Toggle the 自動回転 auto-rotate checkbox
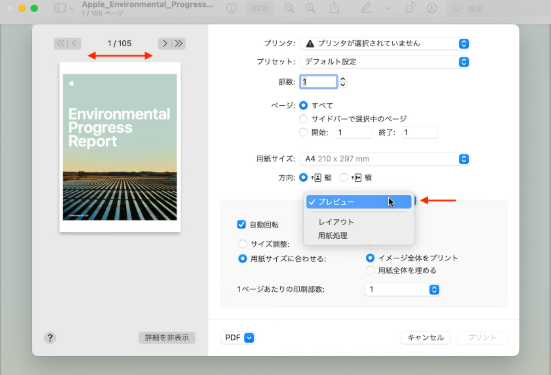Image resolution: width=551 pixels, height=375 pixels. click(241, 224)
